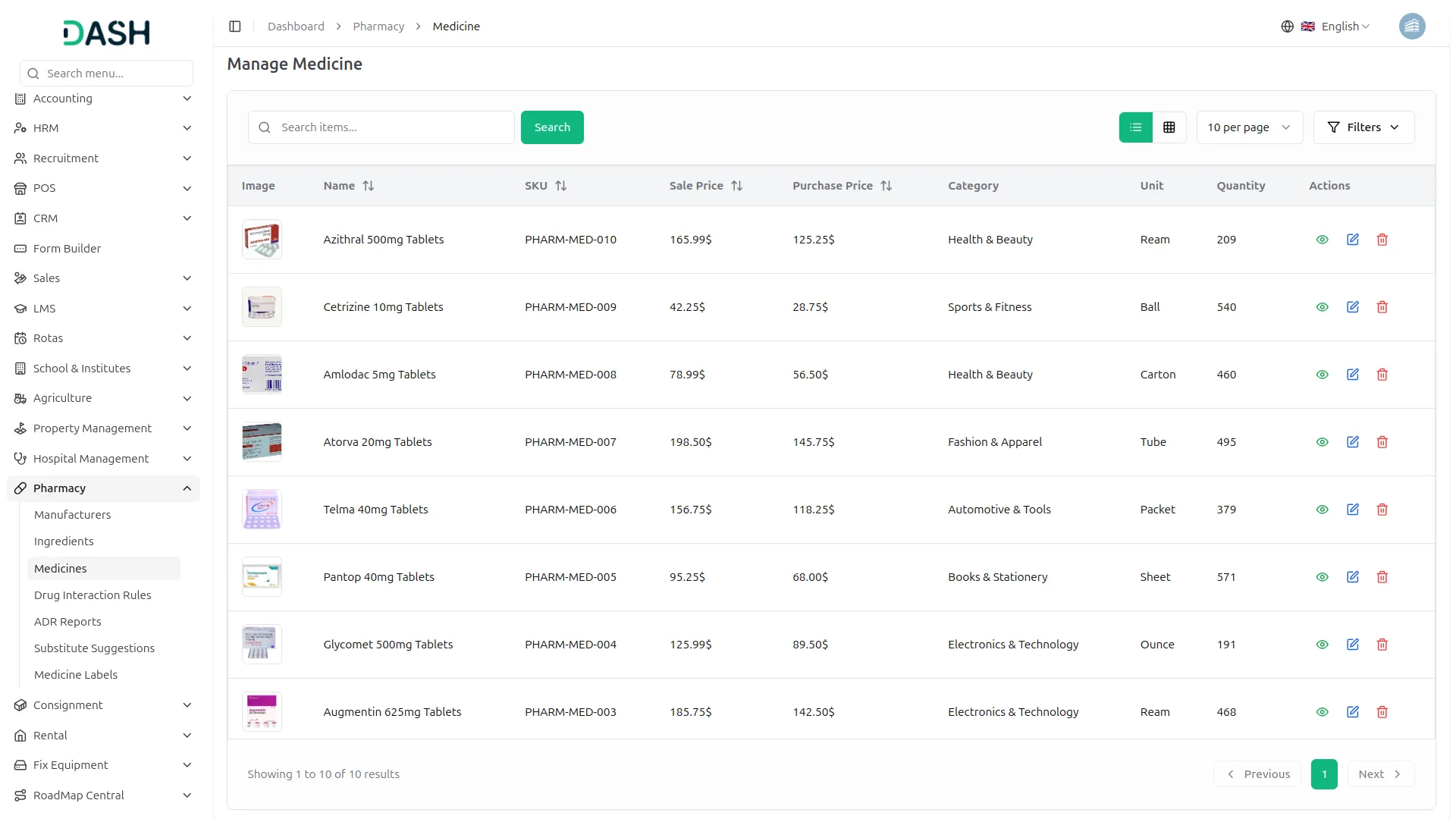This screenshot has width=1456, height=819.
Task: Go to Manufacturers in Pharmacy menu
Action: tap(72, 515)
